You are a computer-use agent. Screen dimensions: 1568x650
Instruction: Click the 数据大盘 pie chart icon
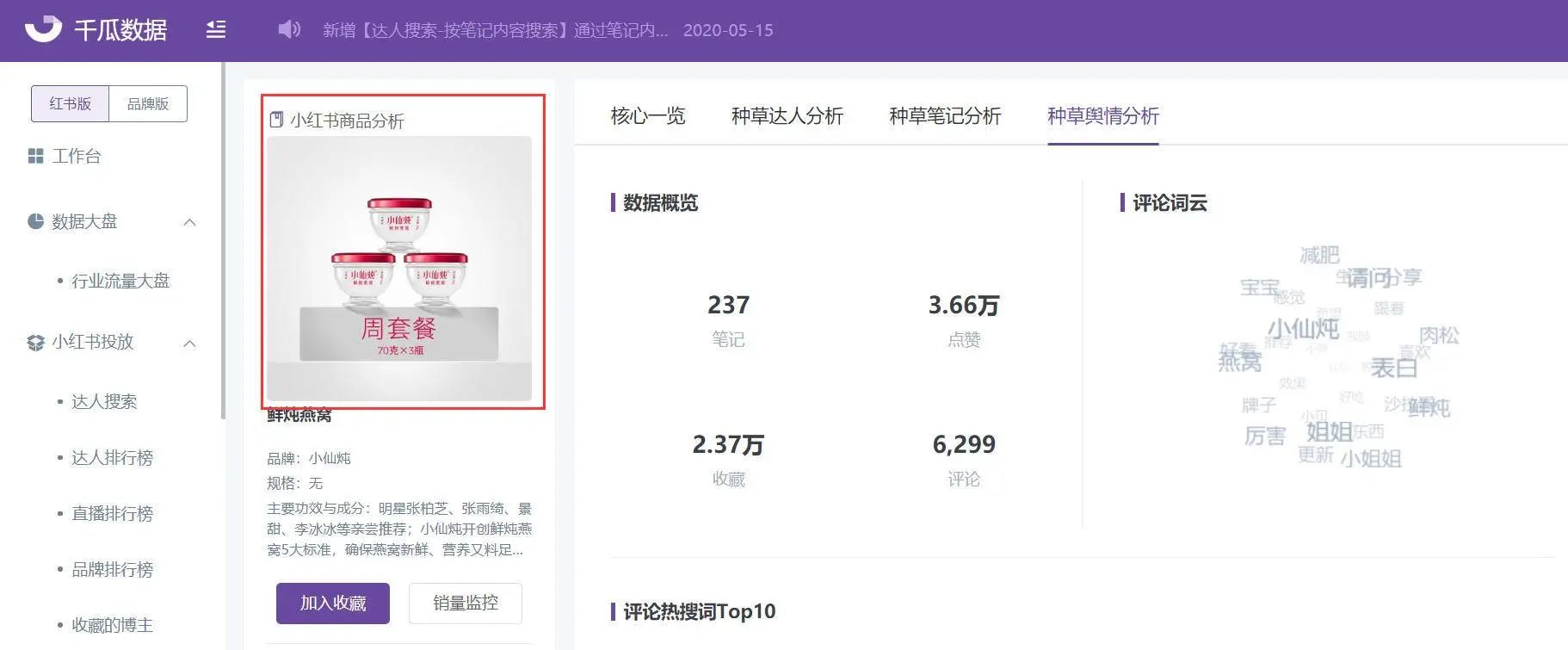(35, 221)
